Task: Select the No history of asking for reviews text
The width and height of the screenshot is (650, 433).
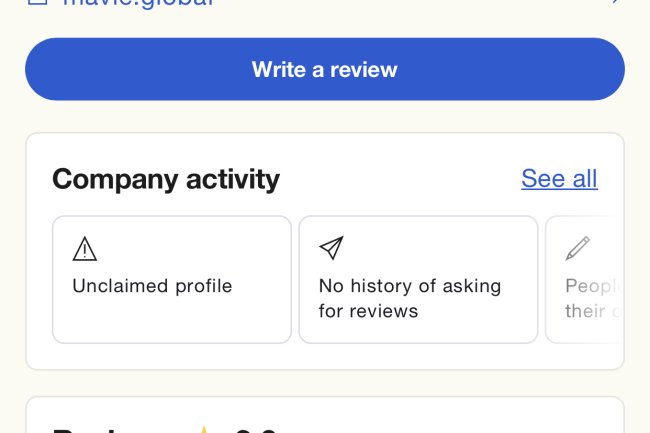Action: click(x=409, y=298)
